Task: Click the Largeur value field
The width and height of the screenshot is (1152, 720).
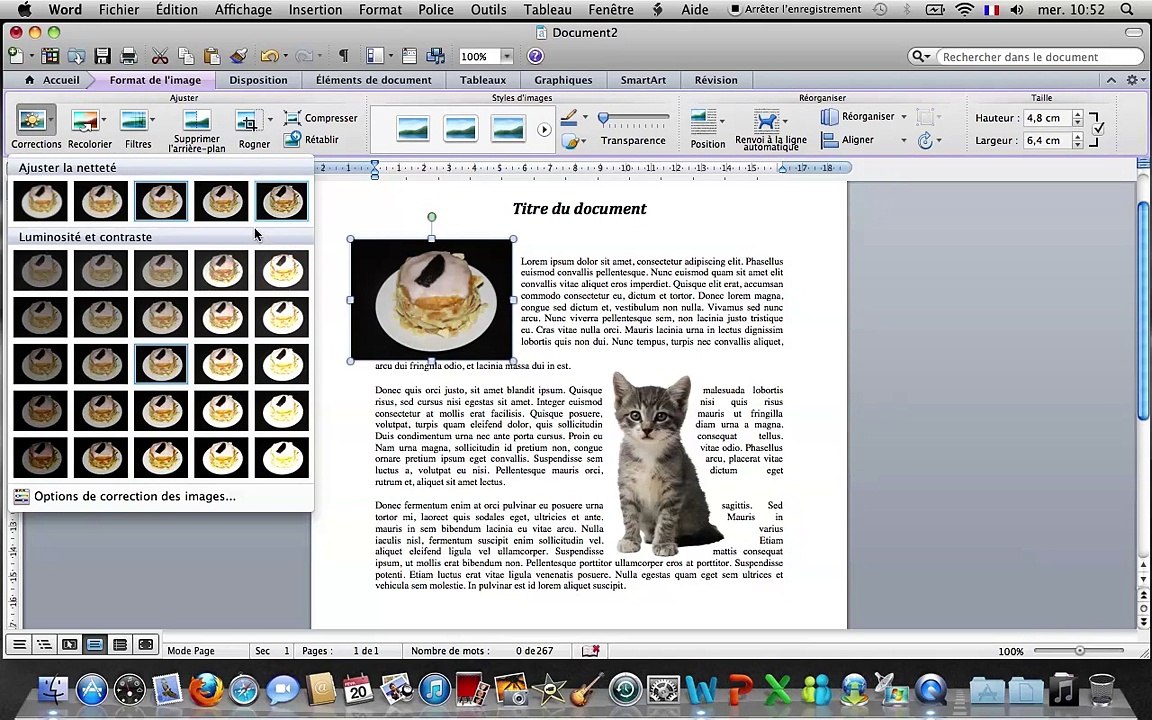Action: point(1047,140)
